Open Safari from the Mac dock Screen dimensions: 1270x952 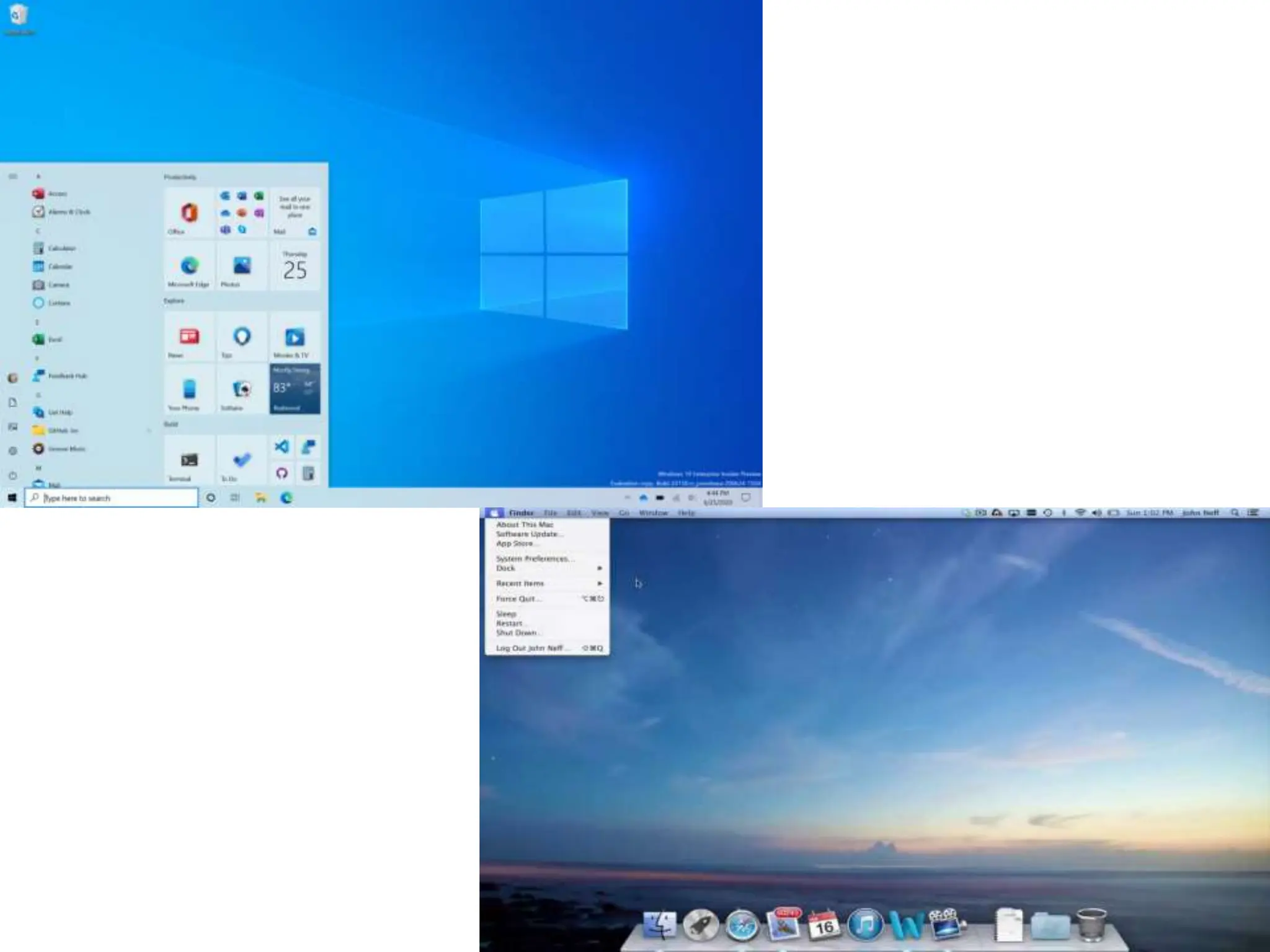click(742, 927)
